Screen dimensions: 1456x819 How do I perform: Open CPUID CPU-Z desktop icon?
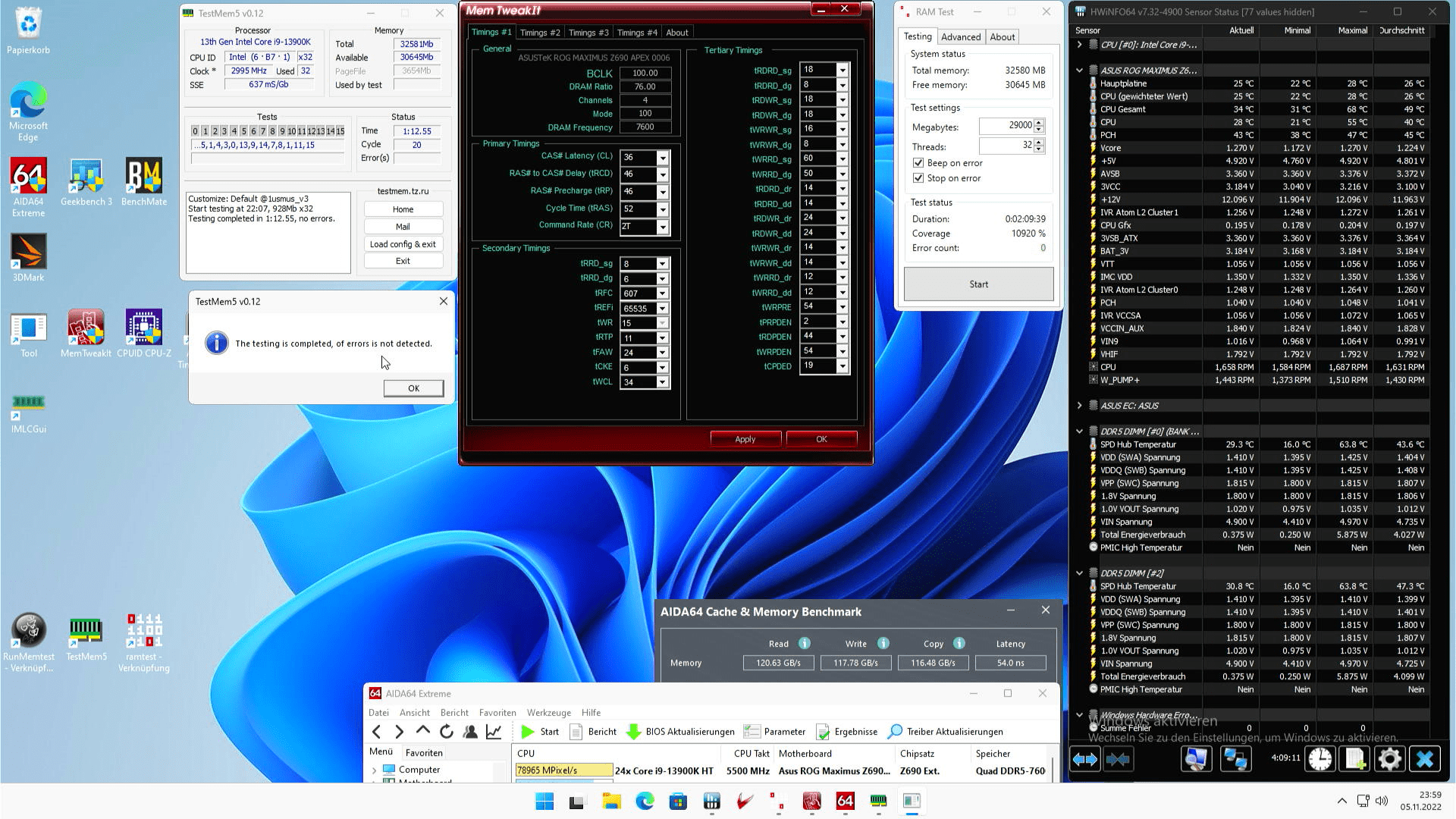click(143, 334)
